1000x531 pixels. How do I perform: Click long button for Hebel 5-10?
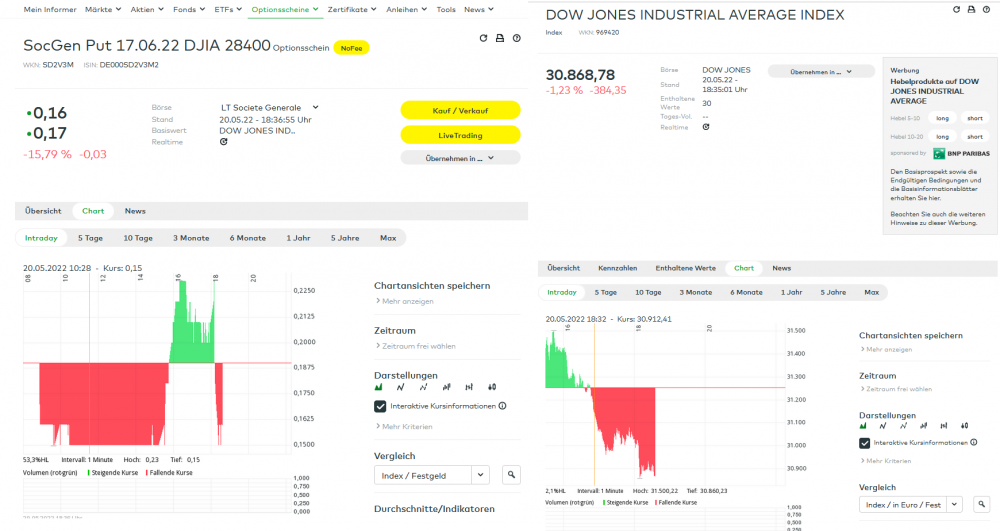click(x=943, y=118)
